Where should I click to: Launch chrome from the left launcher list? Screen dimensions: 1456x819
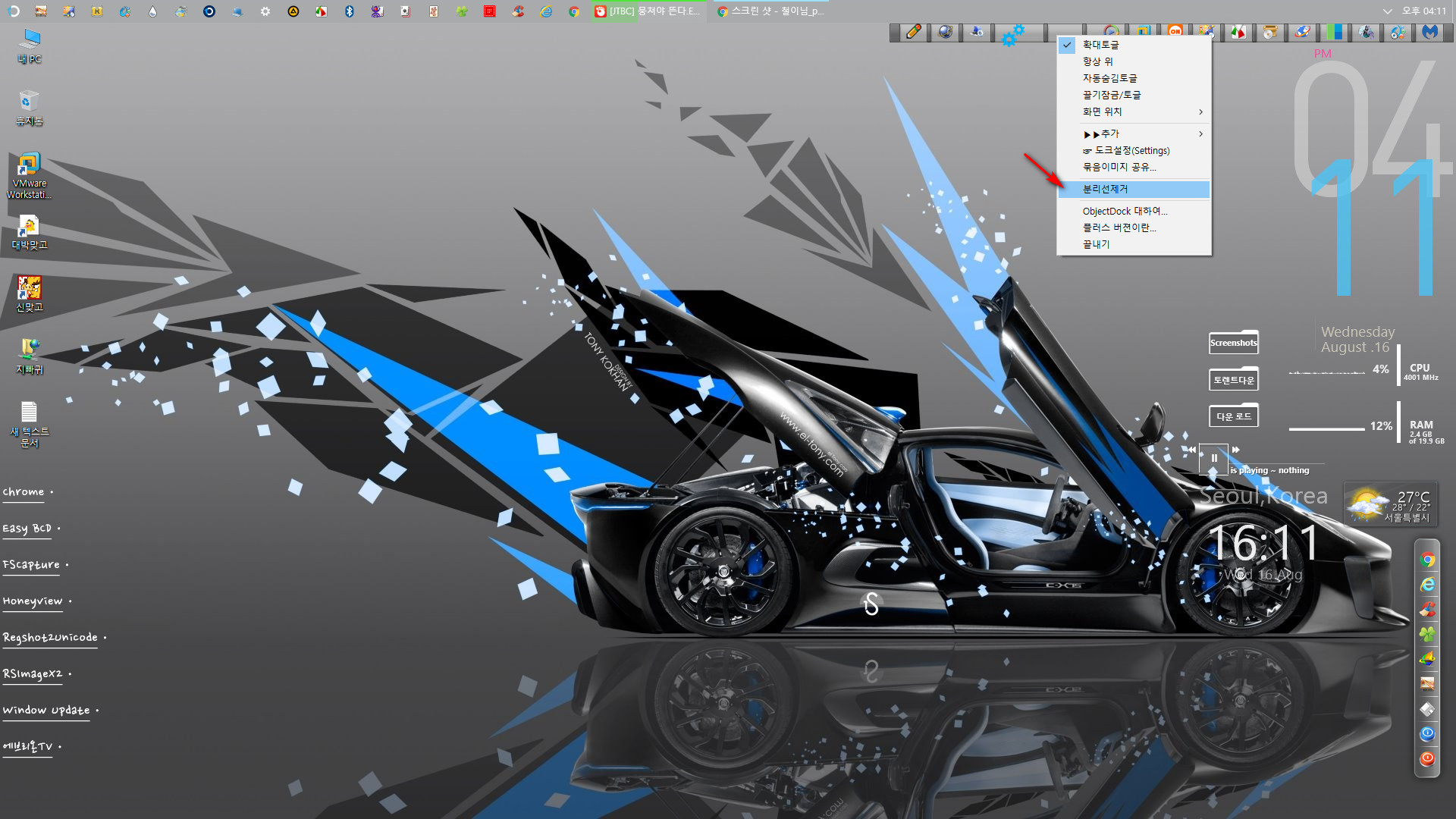24,492
